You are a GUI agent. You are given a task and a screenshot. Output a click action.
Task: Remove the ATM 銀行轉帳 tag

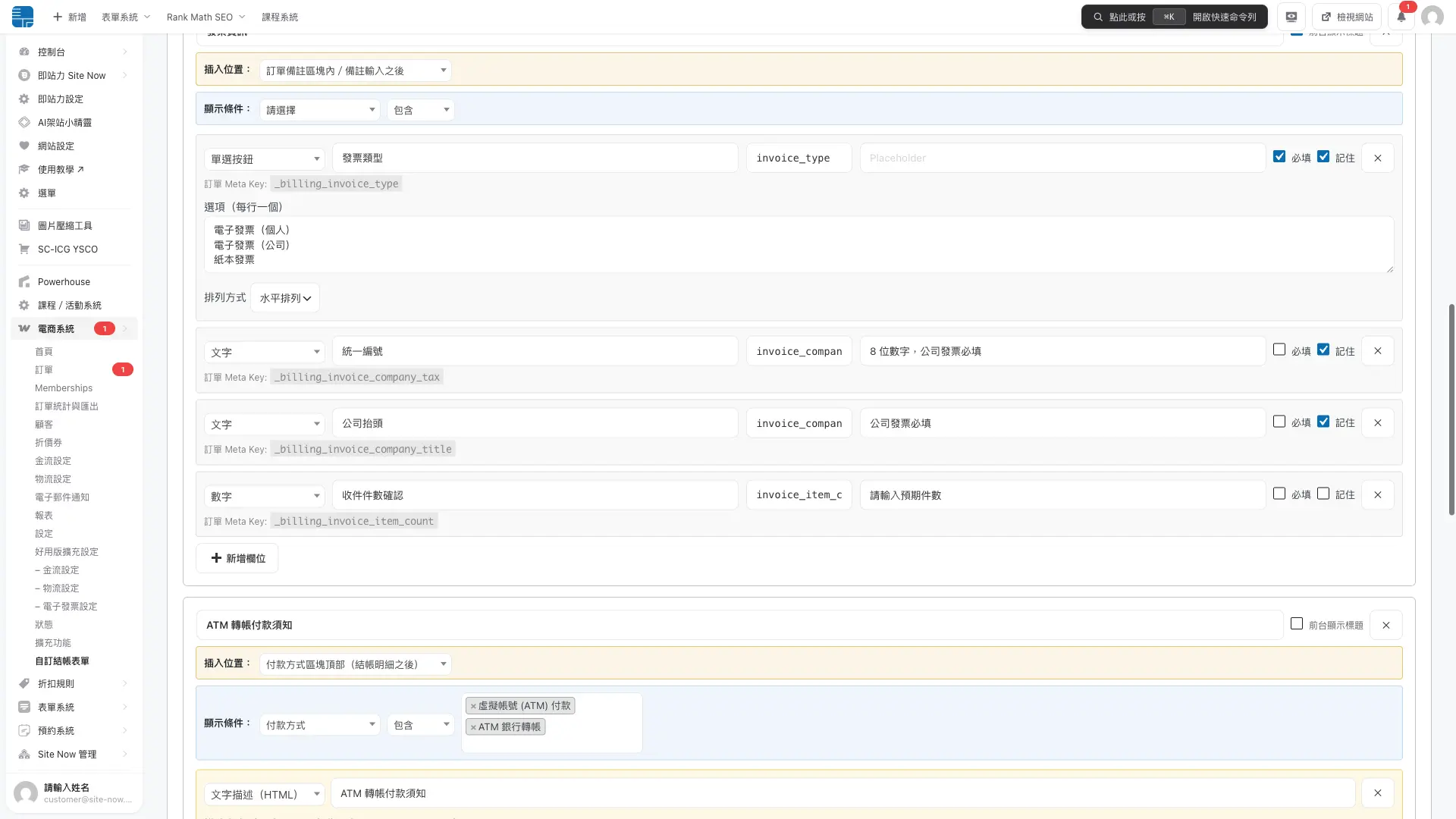click(x=473, y=727)
